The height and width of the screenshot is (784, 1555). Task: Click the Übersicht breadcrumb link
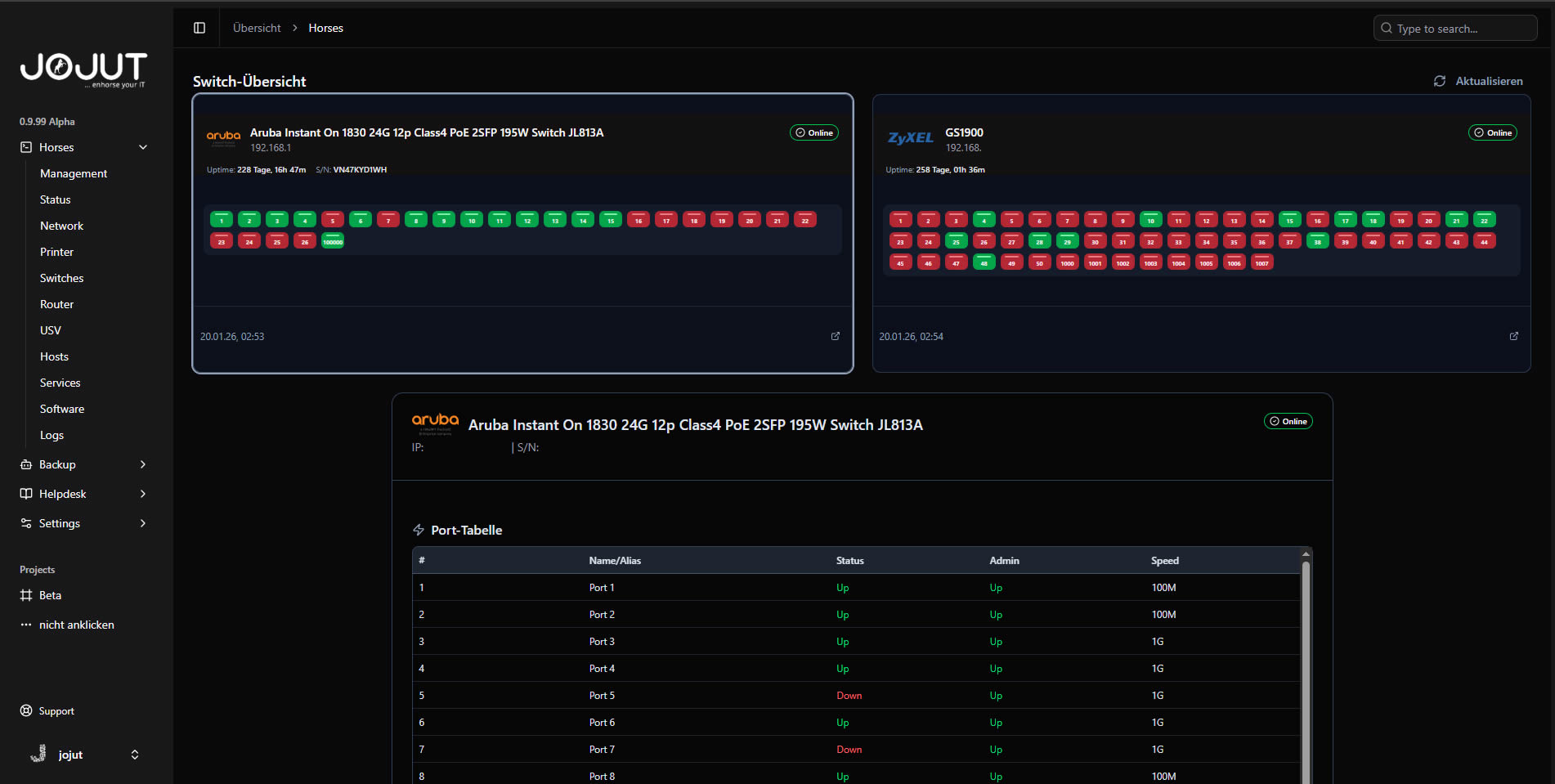click(x=257, y=28)
